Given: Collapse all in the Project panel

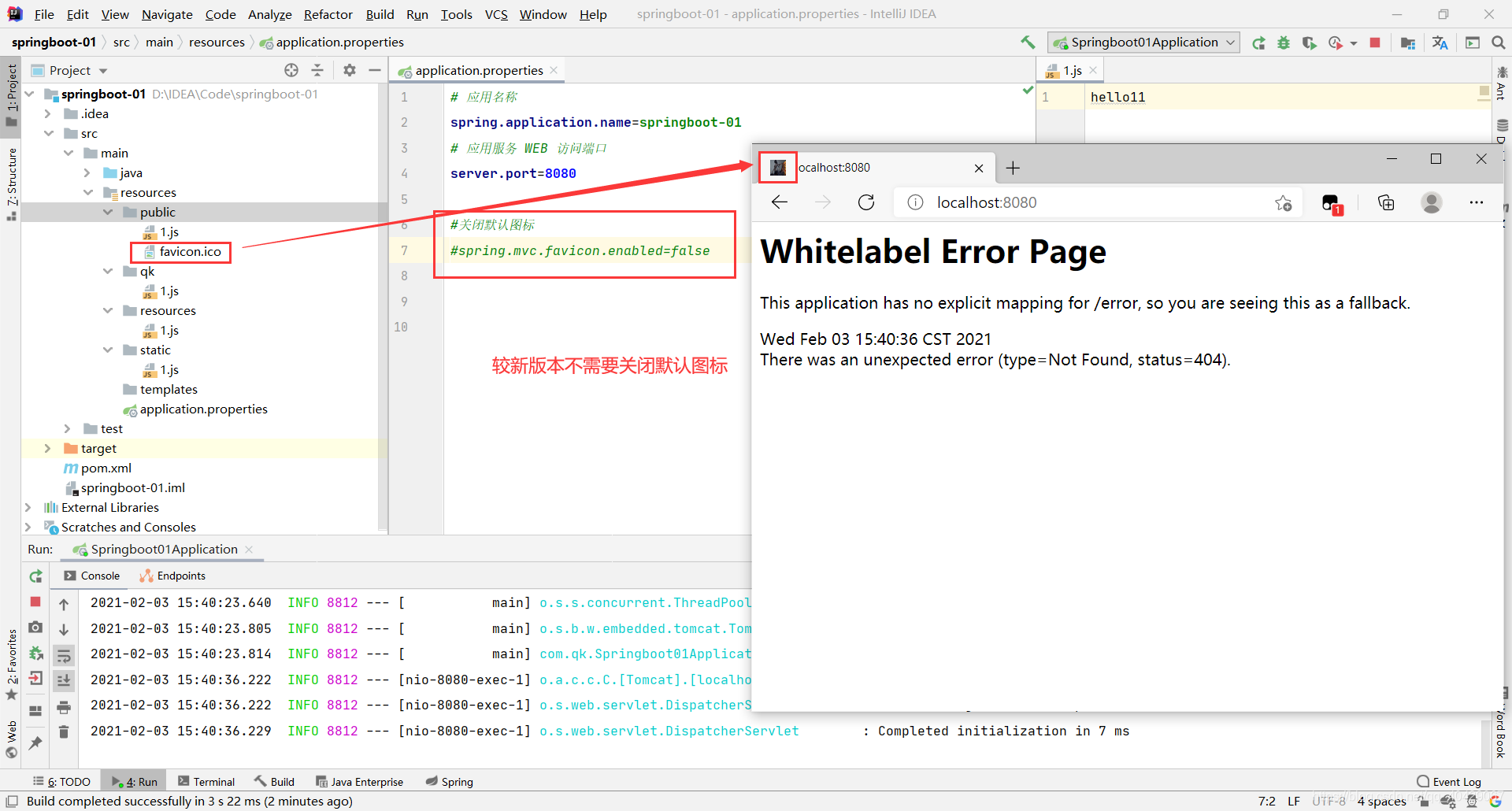Looking at the screenshot, I should point(317,70).
